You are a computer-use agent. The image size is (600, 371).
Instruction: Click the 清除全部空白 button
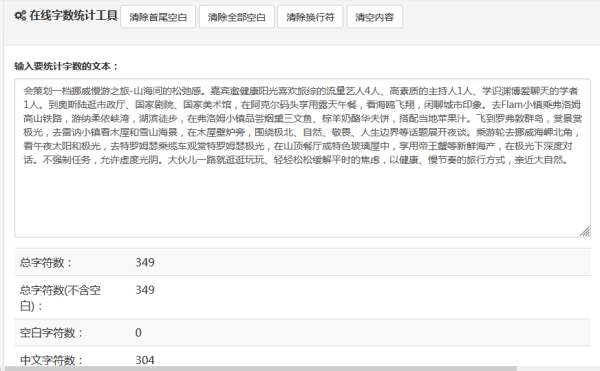point(236,17)
